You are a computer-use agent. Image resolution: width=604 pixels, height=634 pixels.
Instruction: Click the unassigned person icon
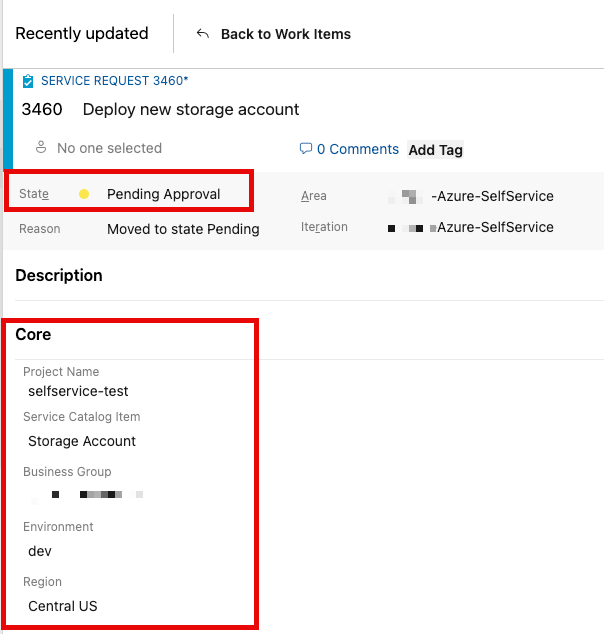point(41,148)
